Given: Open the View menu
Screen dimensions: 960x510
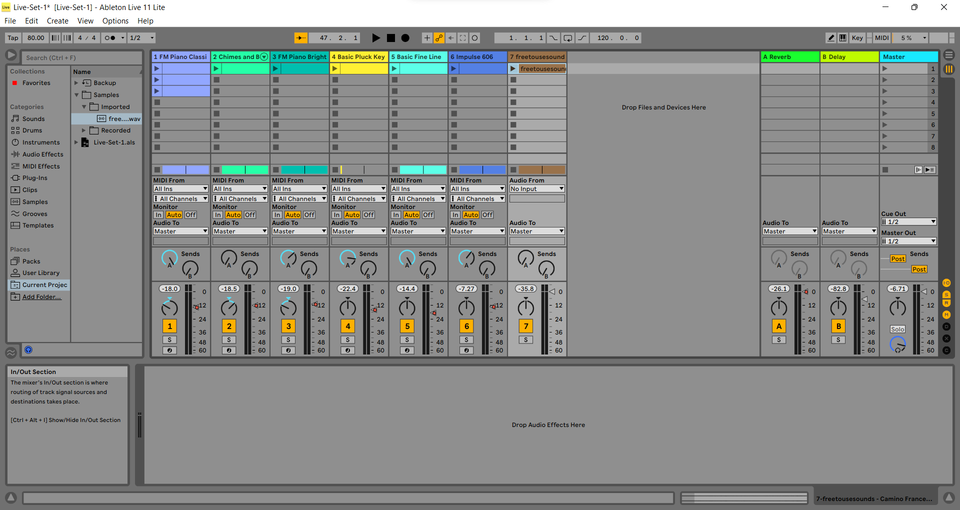Looking at the screenshot, I should click(85, 21).
